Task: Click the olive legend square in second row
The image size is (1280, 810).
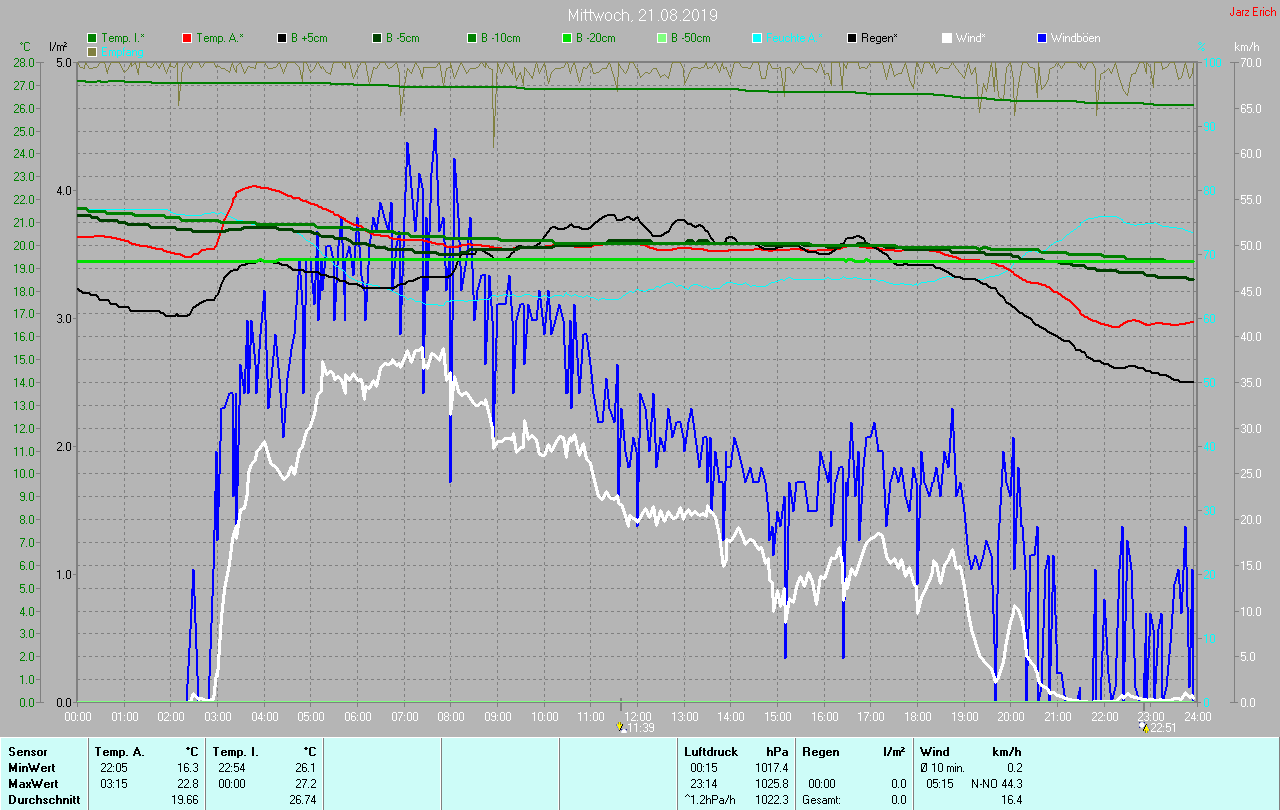Action: 92,51
